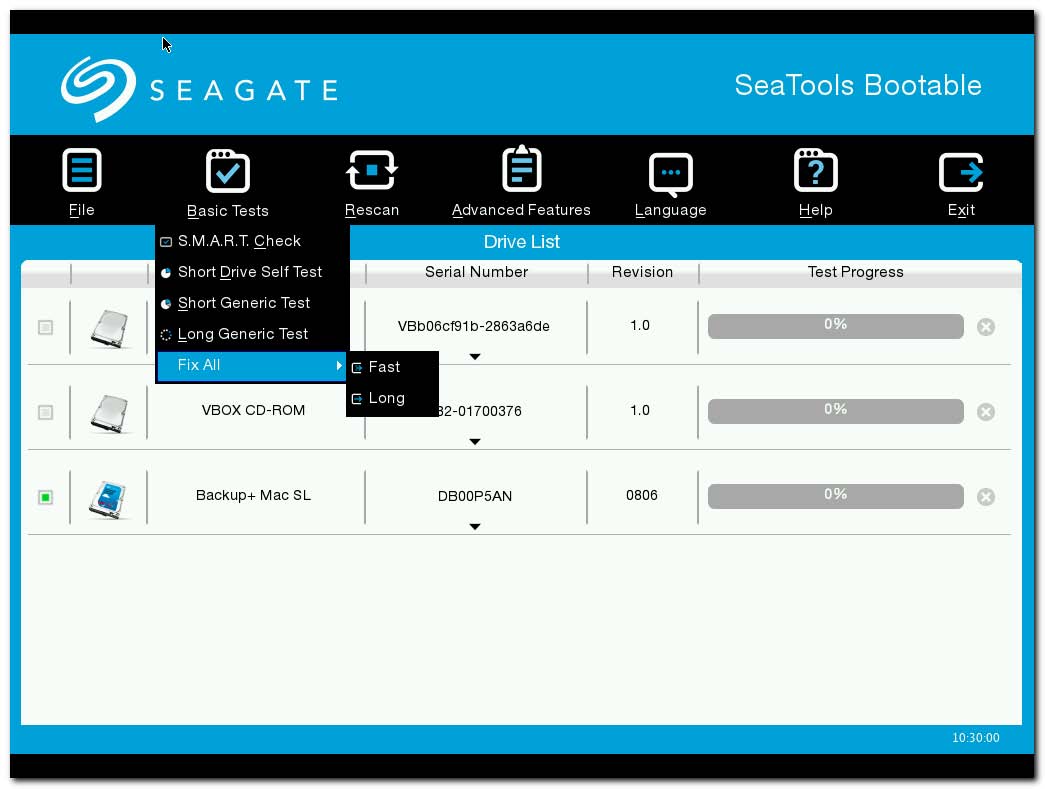Cancel test for the VBOX CD-ROM row
This screenshot has width=1045, height=789.
tap(986, 412)
